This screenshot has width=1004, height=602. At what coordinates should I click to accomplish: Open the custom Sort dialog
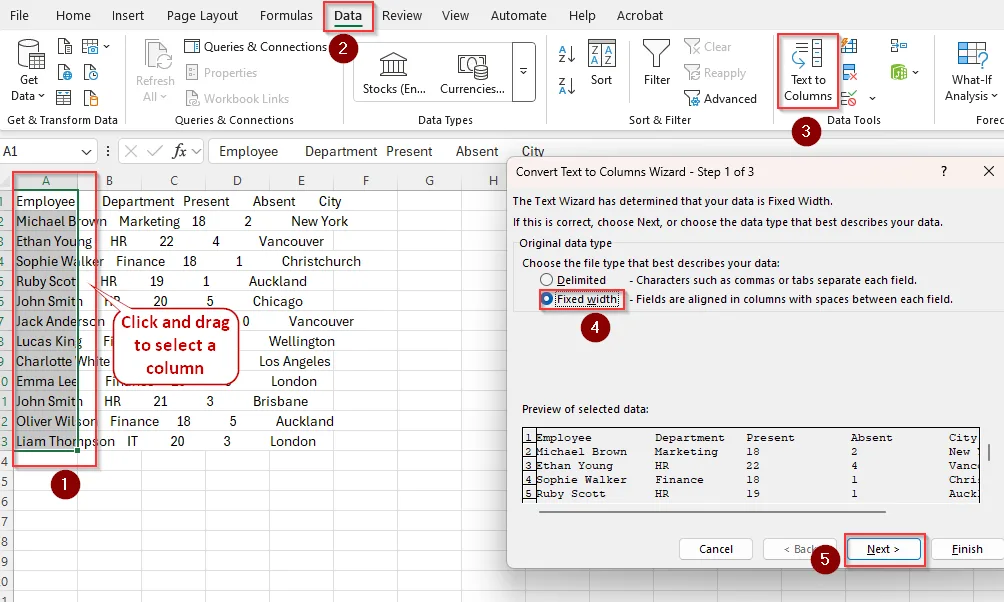tap(601, 63)
